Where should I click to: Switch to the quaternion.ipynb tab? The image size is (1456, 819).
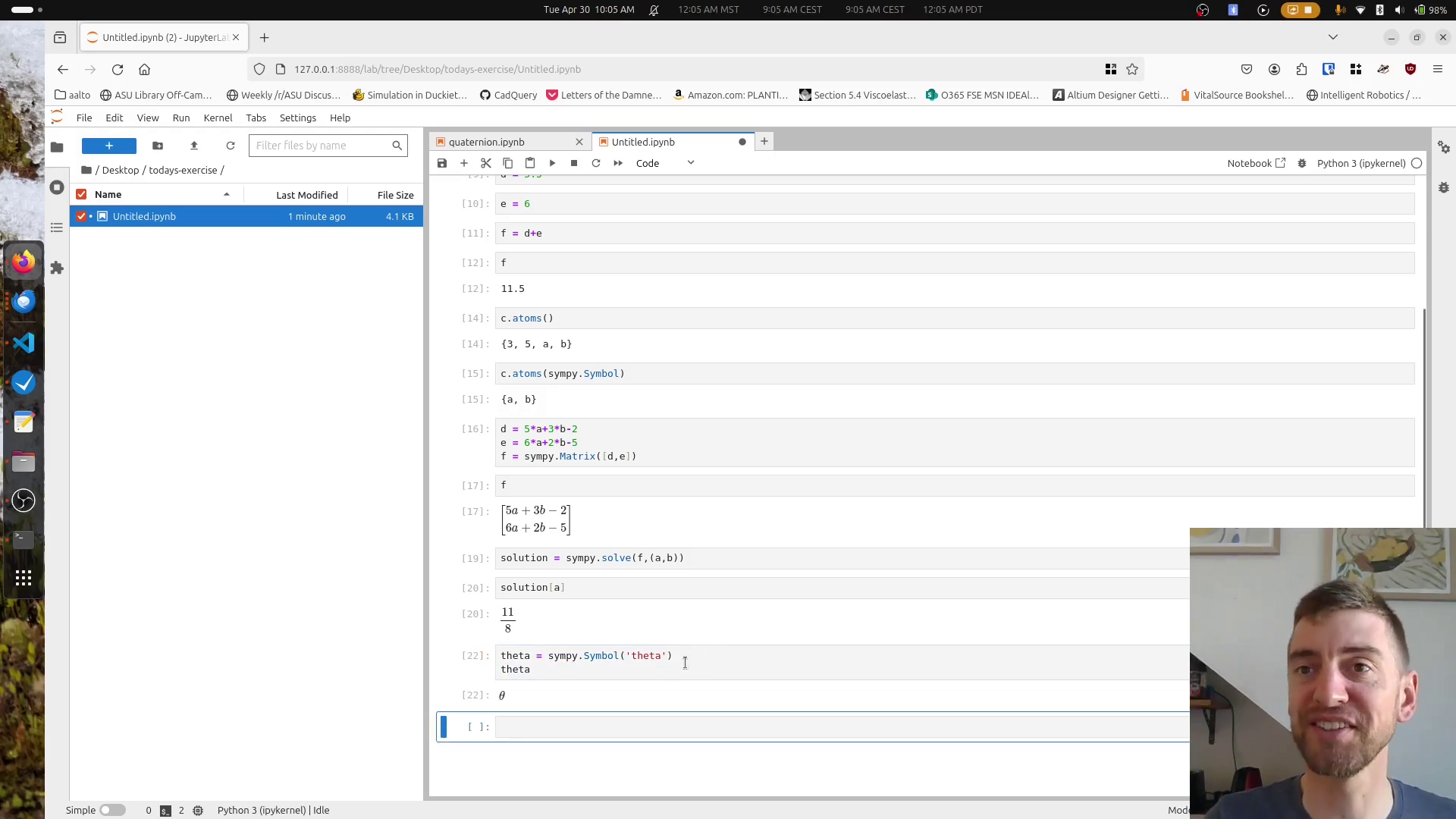click(486, 142)
